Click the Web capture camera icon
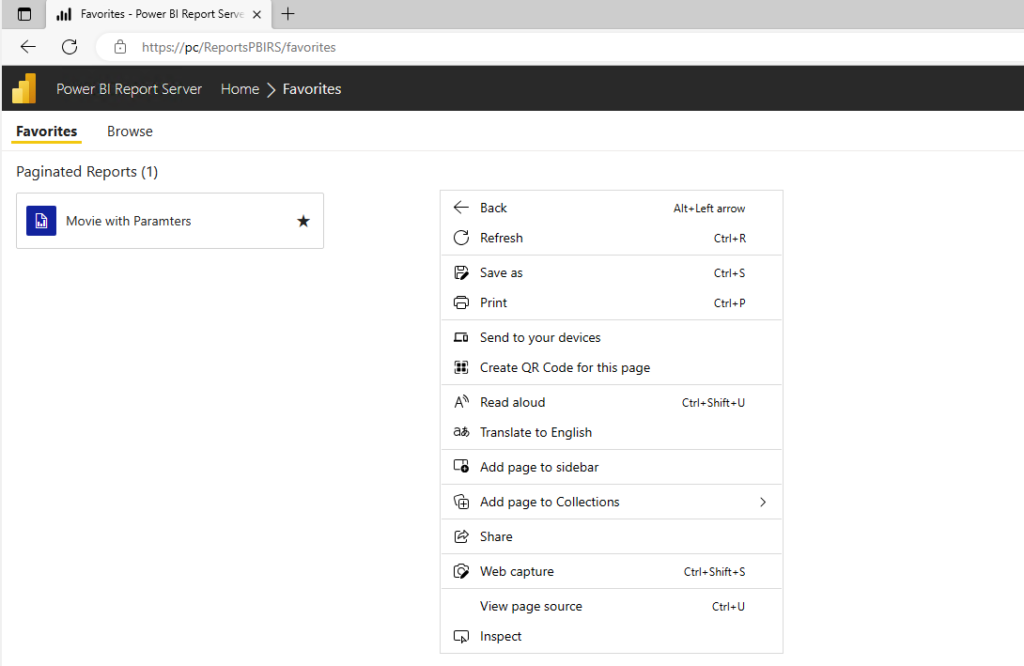Image resolution: width=1024 pixels, height=666 pixels. 461,571
